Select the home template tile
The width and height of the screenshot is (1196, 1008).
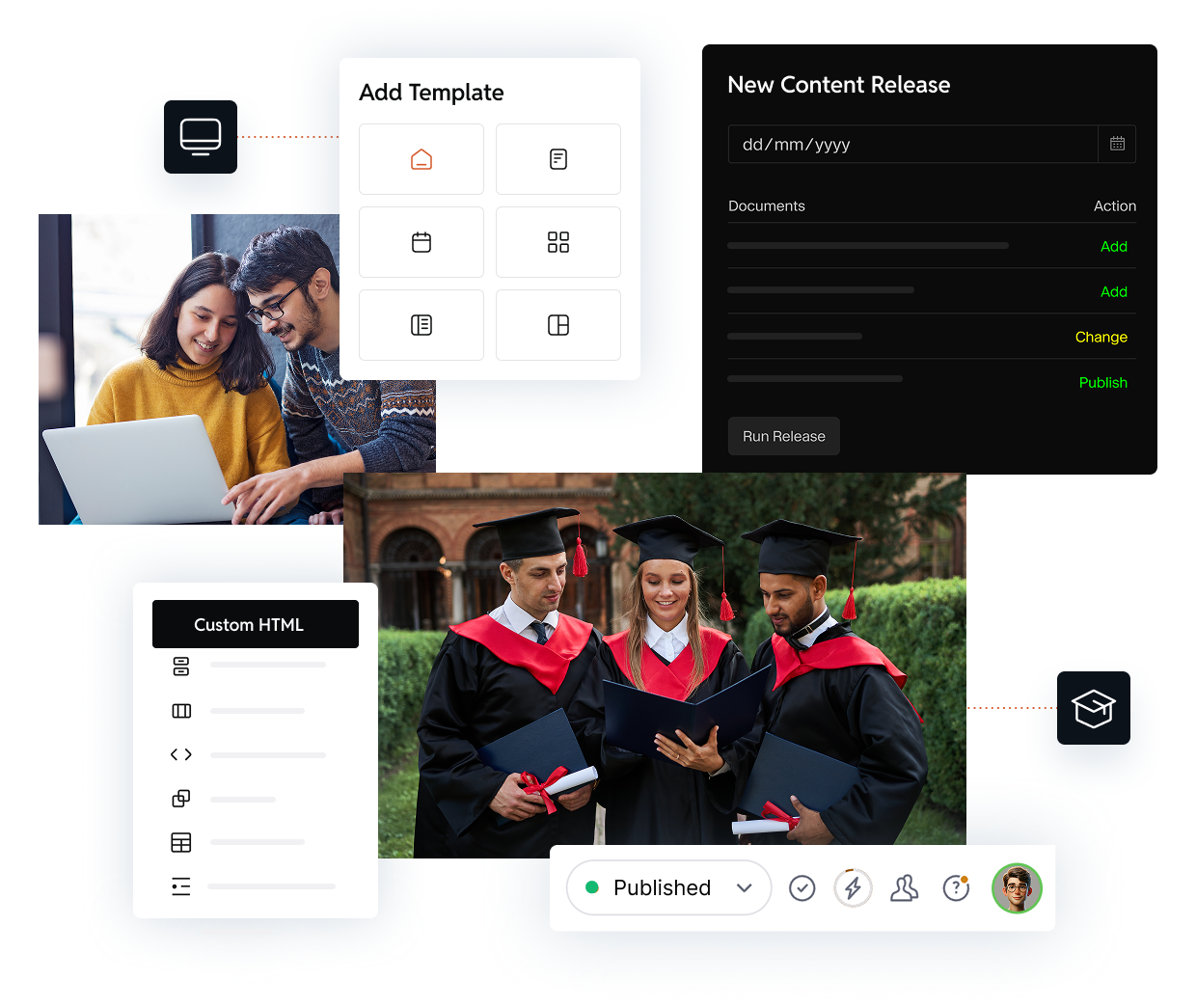click(421, 159)
